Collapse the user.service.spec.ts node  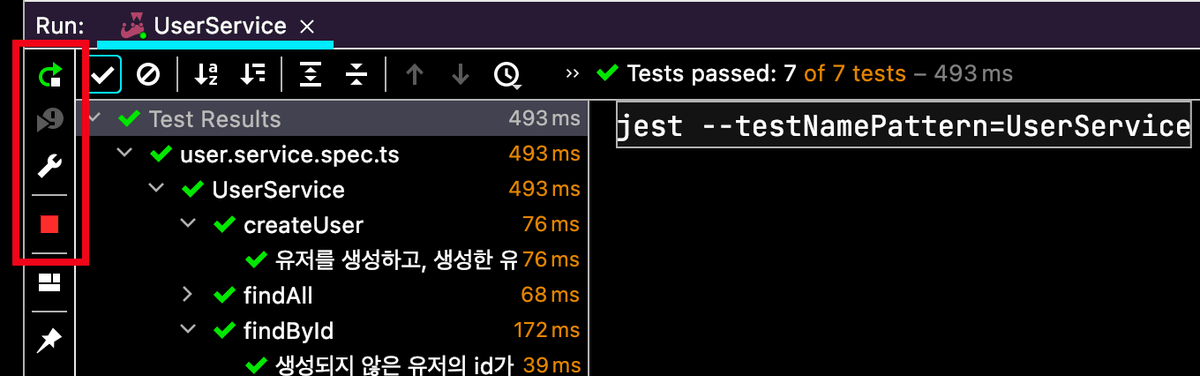[125, 154]
